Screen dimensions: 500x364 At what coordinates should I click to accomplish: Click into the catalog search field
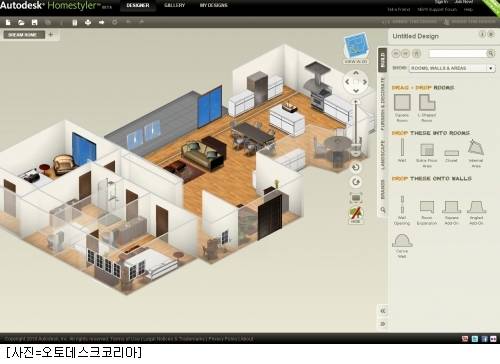coord(458,53)
